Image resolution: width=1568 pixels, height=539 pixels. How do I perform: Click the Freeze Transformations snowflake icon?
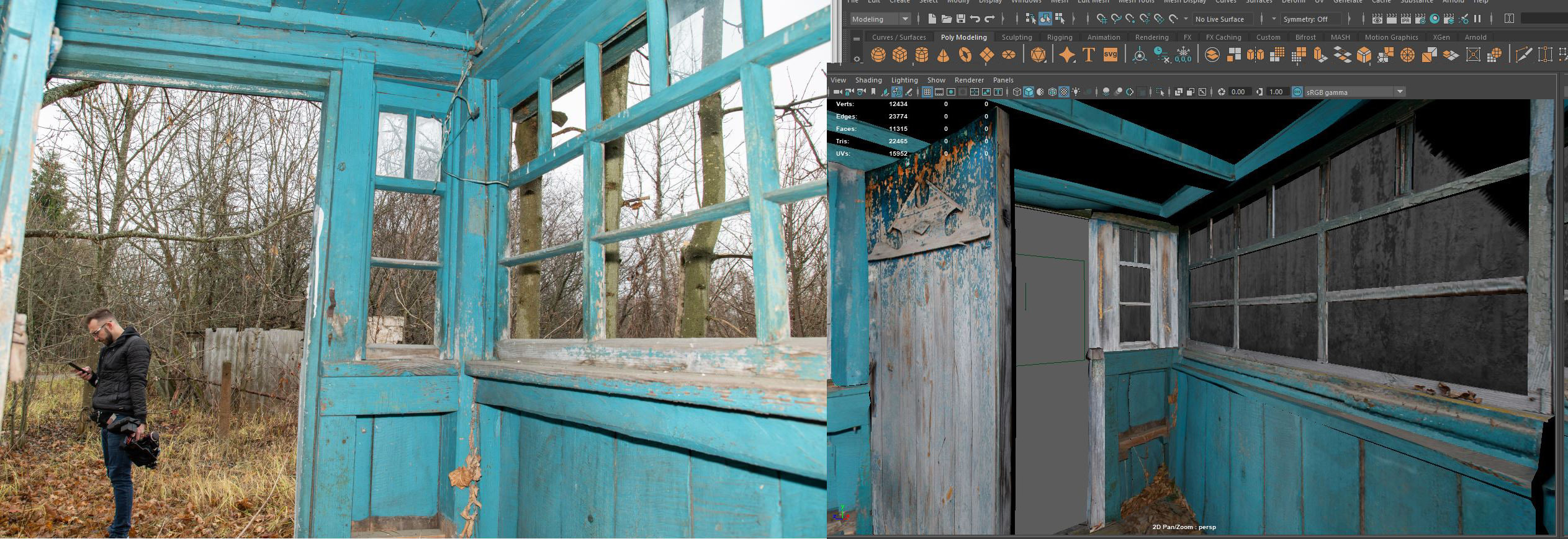[1183, 55]
